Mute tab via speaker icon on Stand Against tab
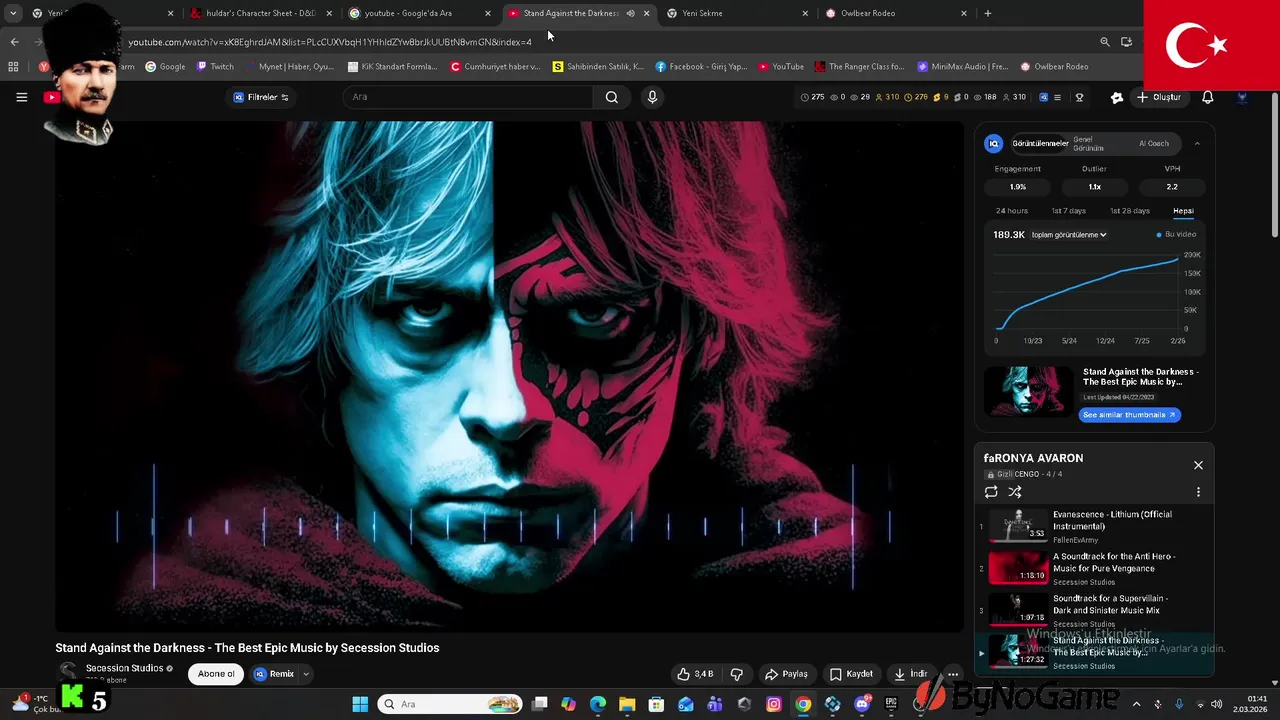This screenshot has width=1280, height=720. point(630,13)
